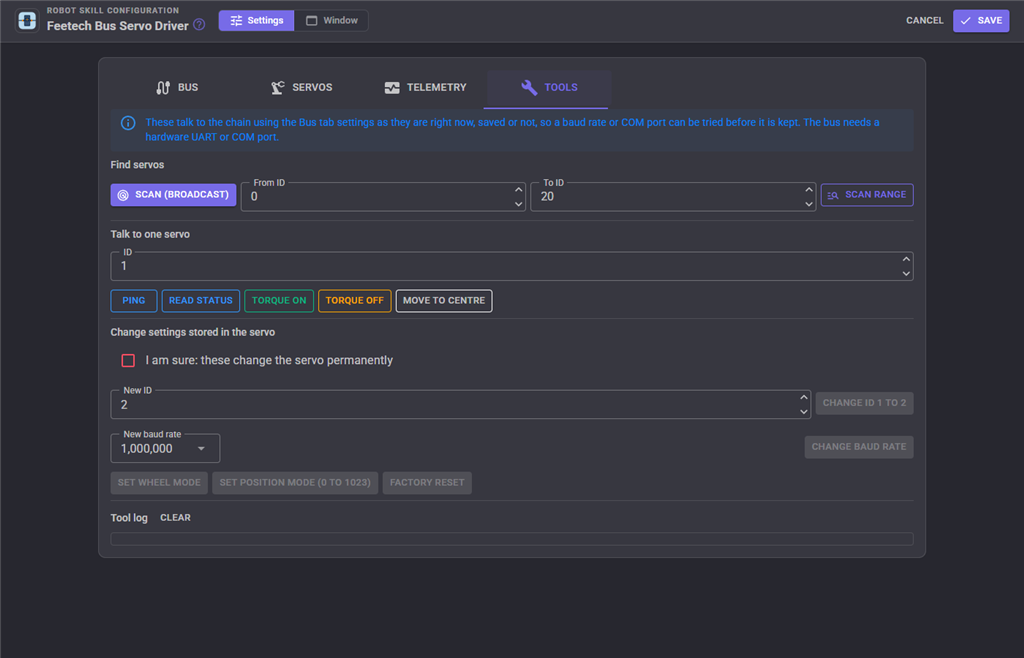
Task: Click the blue info icon in the banner
Action: click(128, 123)
